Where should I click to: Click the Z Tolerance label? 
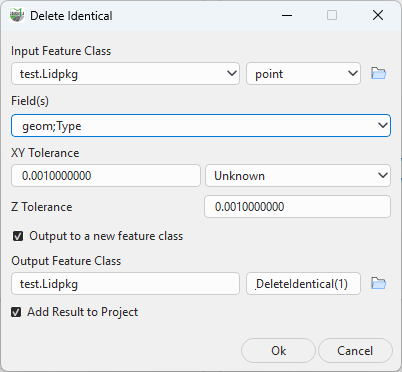42,207
